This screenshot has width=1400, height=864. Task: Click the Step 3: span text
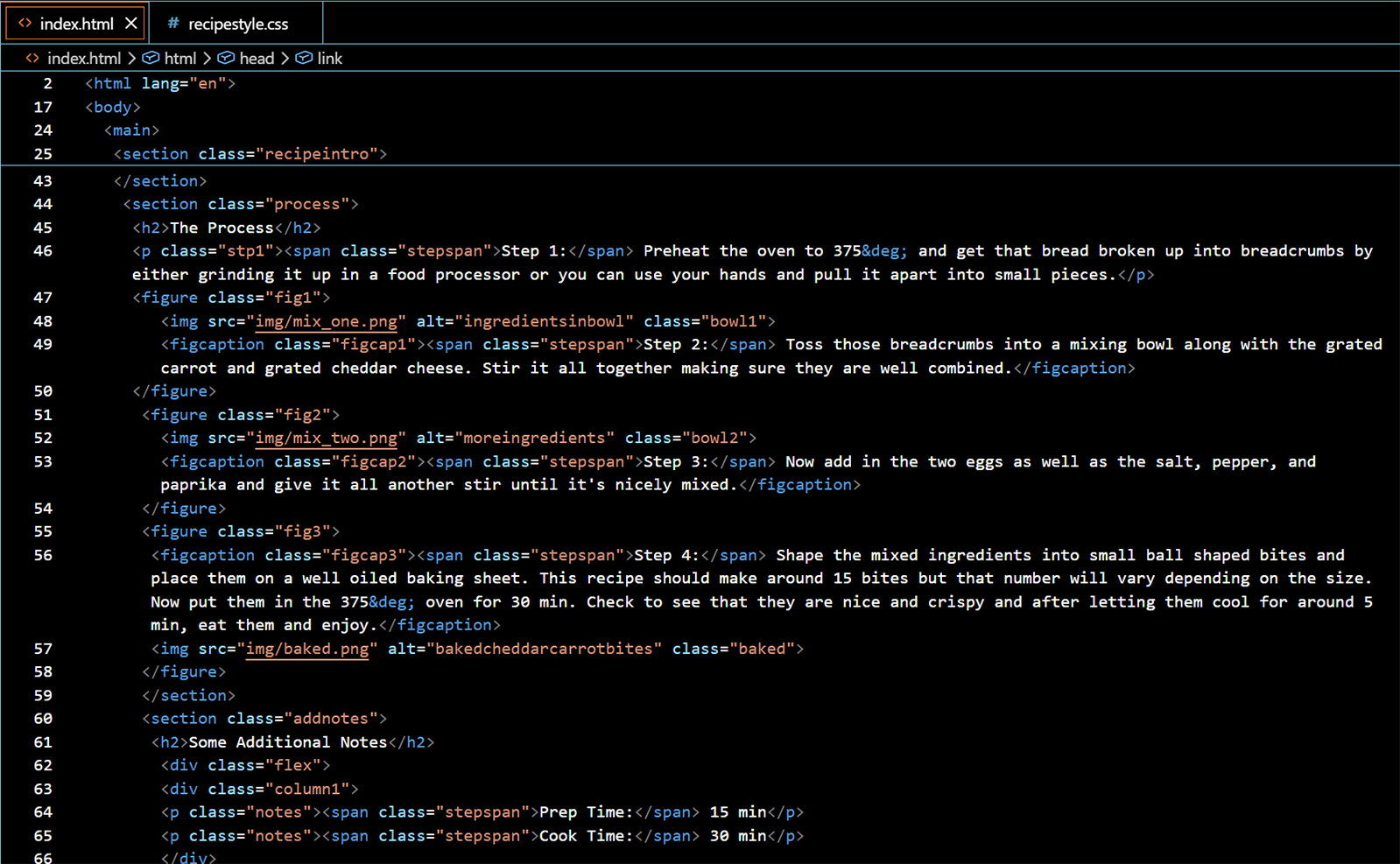676,461
